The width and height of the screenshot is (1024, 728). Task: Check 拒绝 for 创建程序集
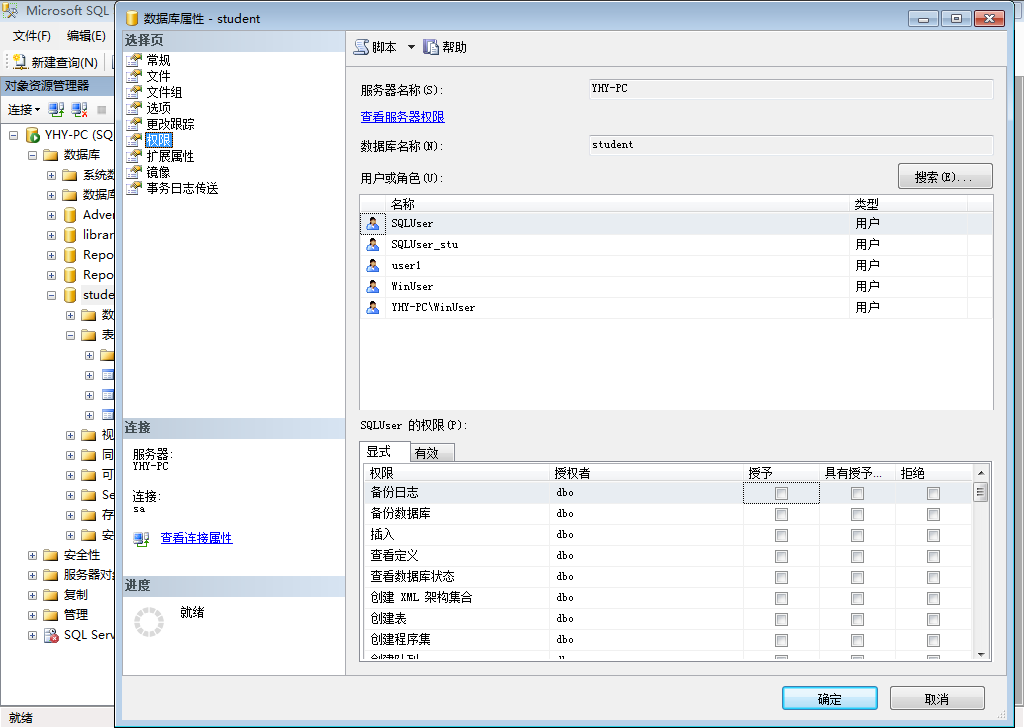(933, 640)
